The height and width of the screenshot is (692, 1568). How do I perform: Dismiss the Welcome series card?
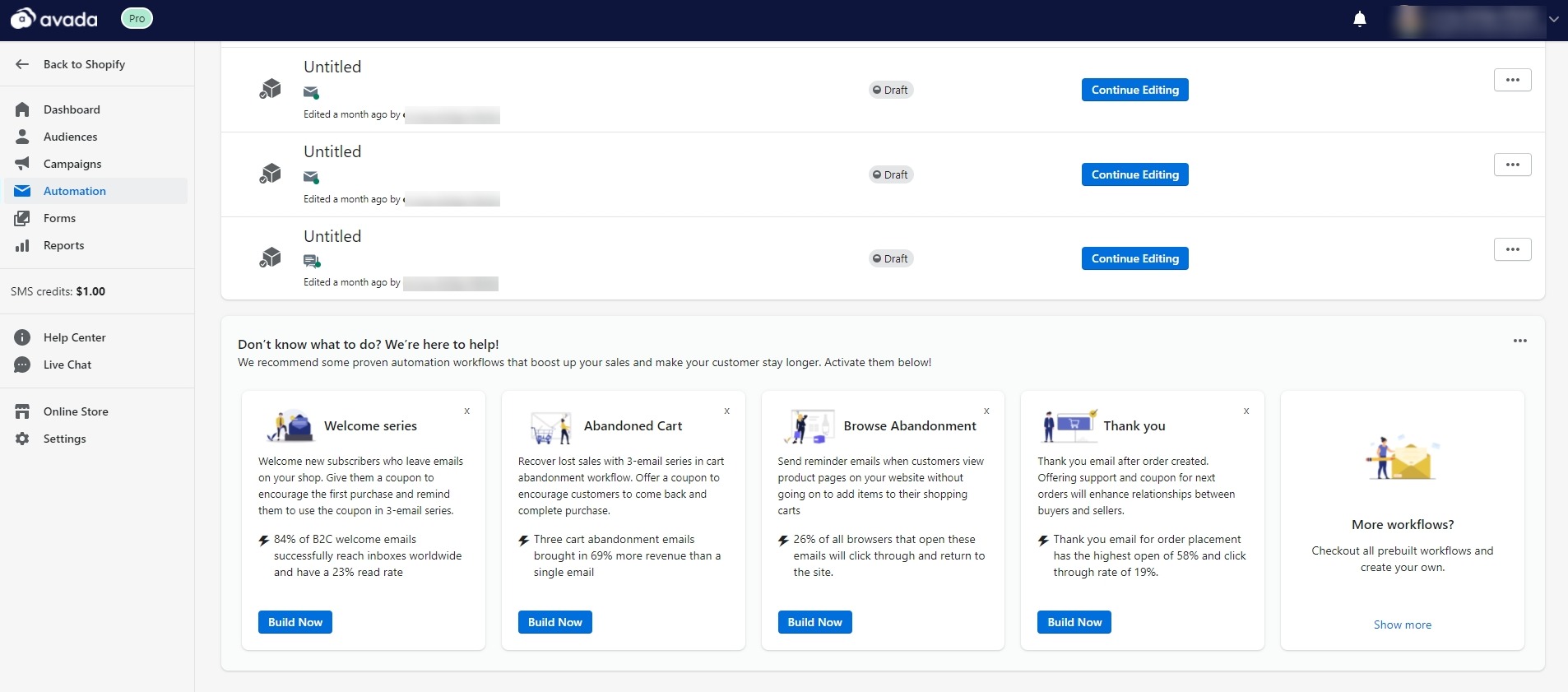(x=466, y=411)
